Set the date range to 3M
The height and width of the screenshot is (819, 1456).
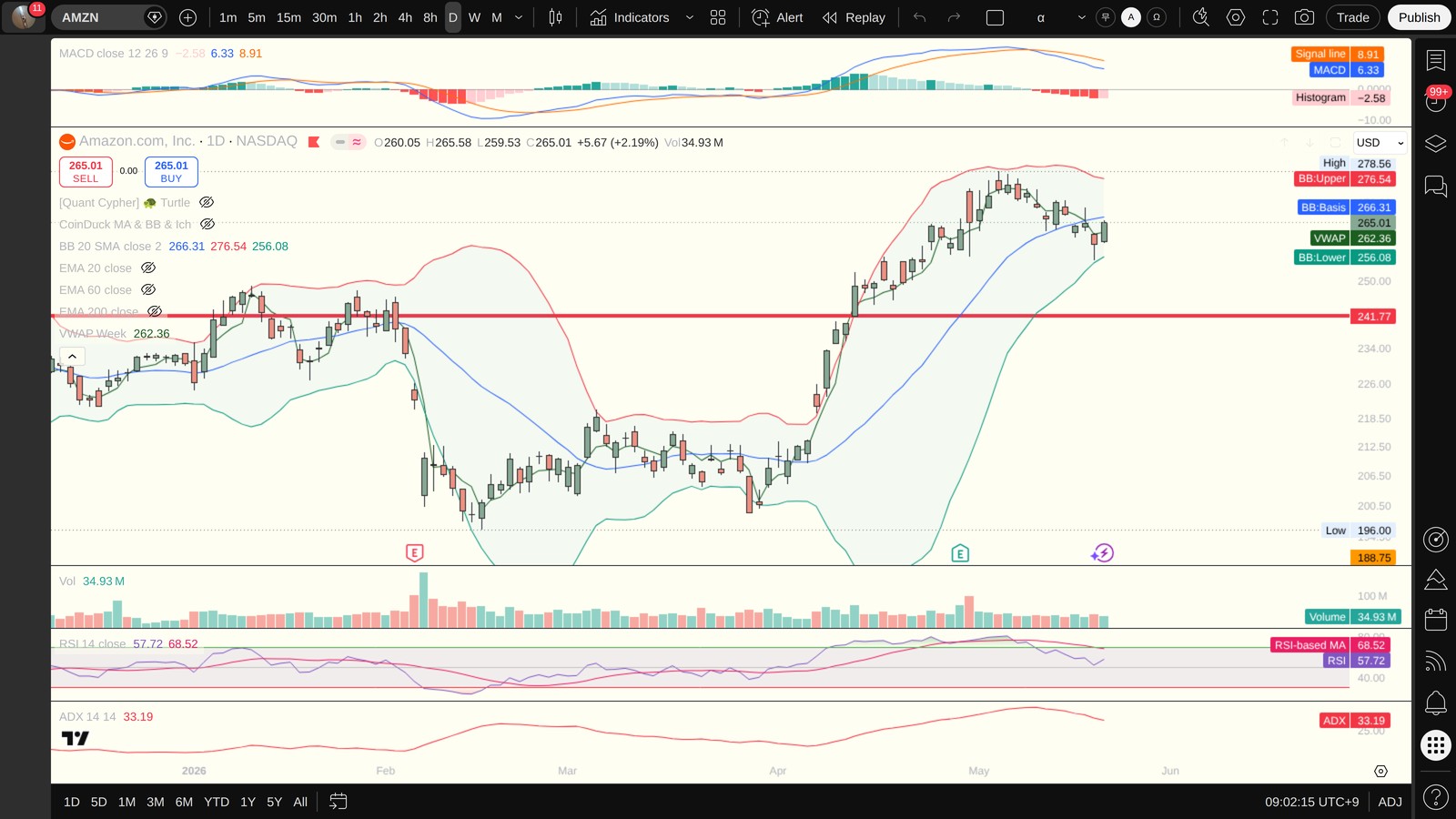156,802
